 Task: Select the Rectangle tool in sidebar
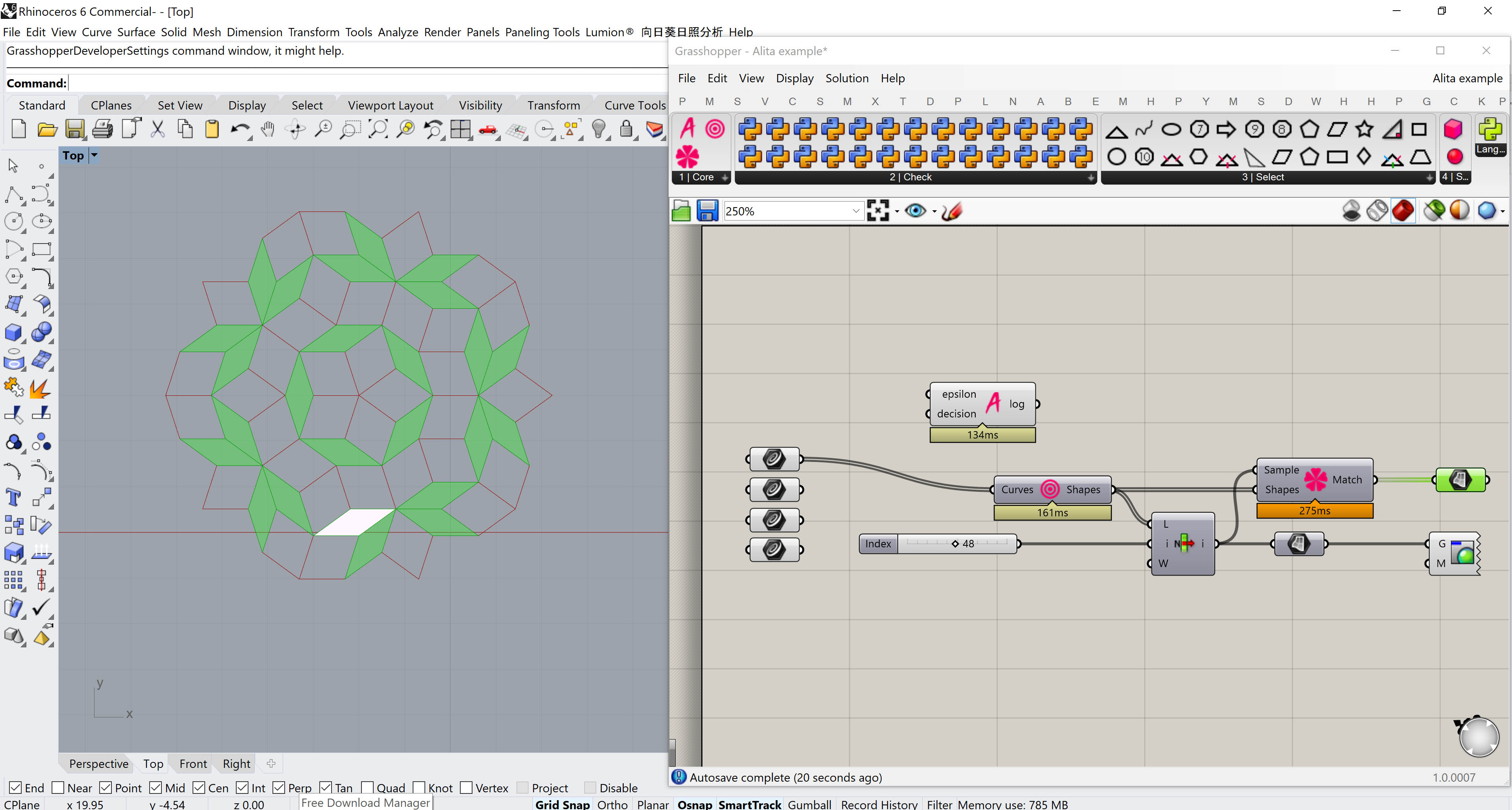pos(42,249)
